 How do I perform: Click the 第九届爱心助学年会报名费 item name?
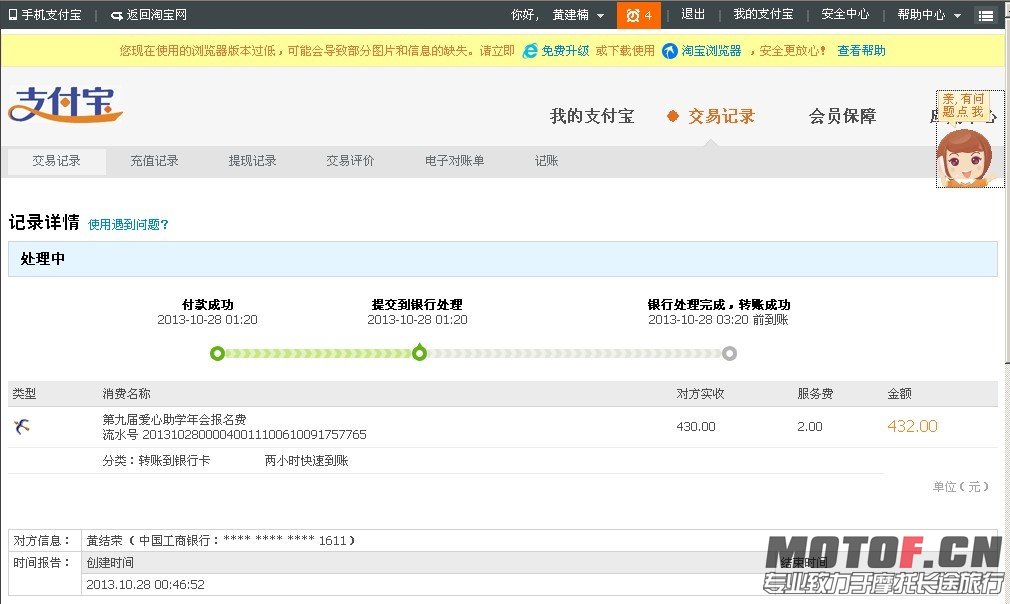click(175, 419)
